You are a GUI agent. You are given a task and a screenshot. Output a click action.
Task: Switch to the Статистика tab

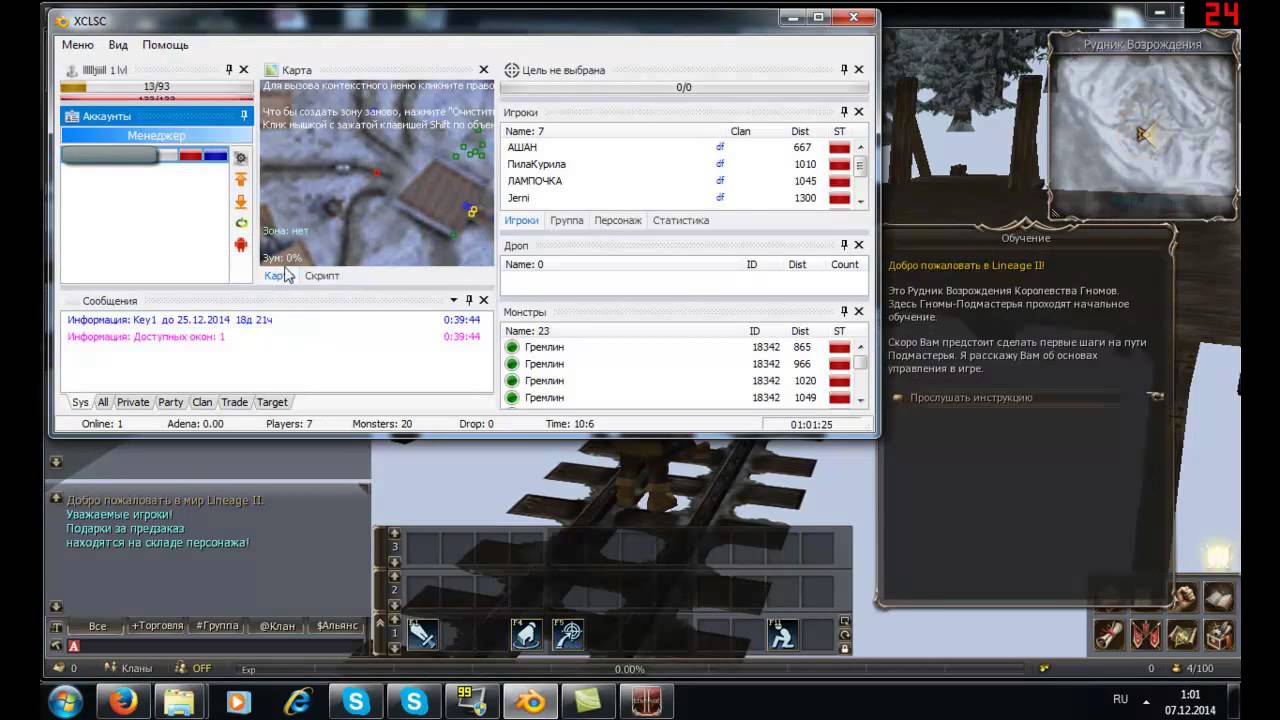681,220
